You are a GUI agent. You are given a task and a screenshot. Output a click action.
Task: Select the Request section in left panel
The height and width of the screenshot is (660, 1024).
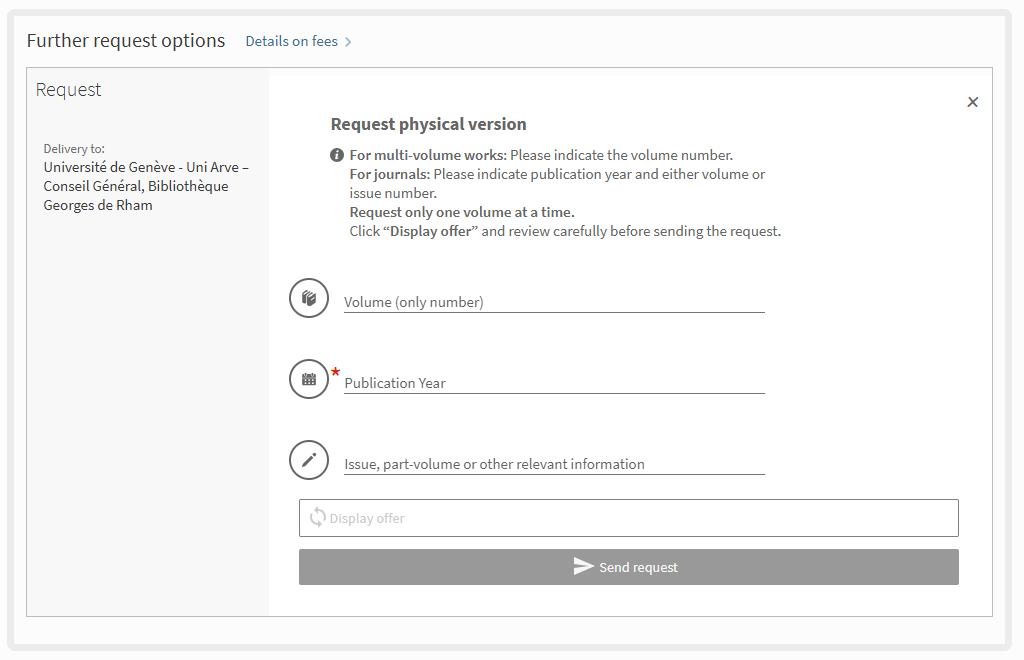pyautogui.click(x=69, y=90)
